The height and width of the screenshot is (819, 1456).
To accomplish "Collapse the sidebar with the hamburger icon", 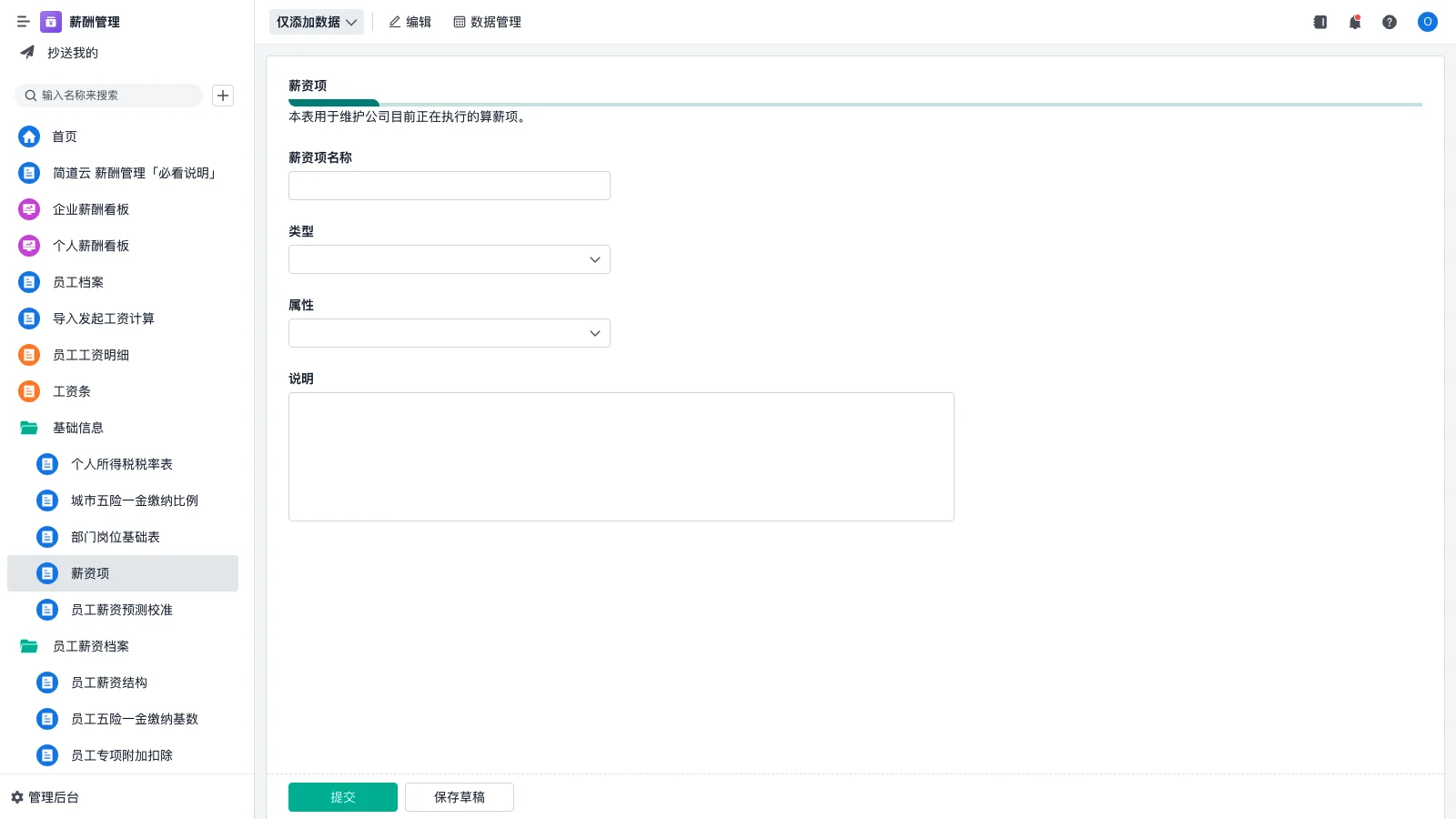I will (24, 22).
